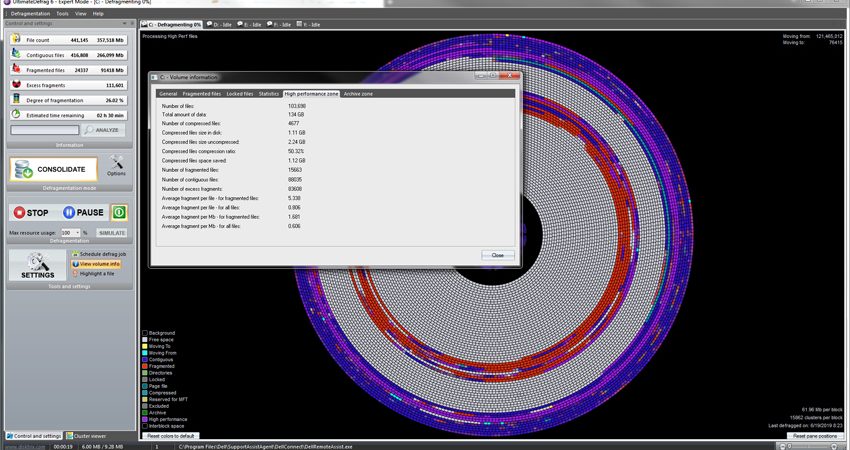
Task: Pick the purple High performance color swatch
Action: 145,419
